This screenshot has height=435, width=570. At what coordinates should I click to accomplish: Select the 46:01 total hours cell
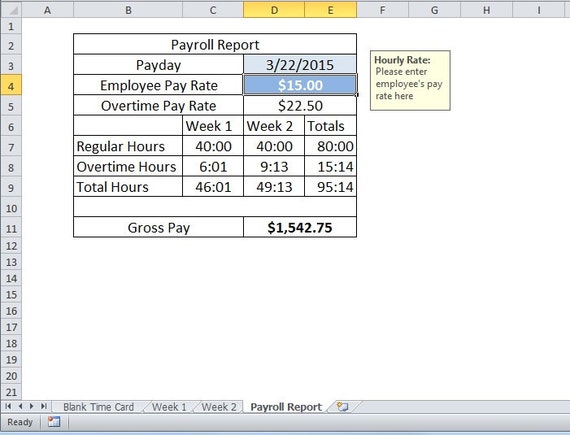(x=213, y=187)
